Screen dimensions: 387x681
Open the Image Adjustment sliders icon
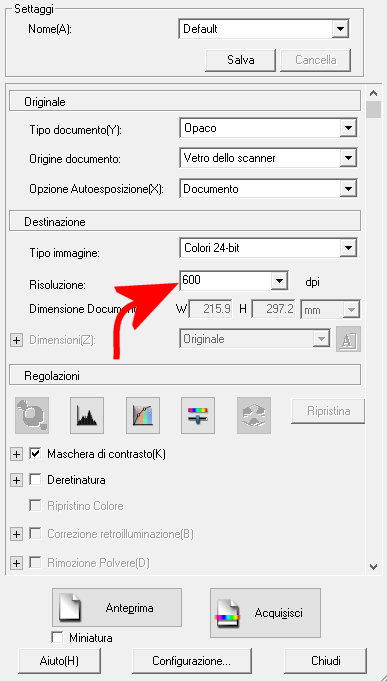pyautogui.click(x=198, y=415)
